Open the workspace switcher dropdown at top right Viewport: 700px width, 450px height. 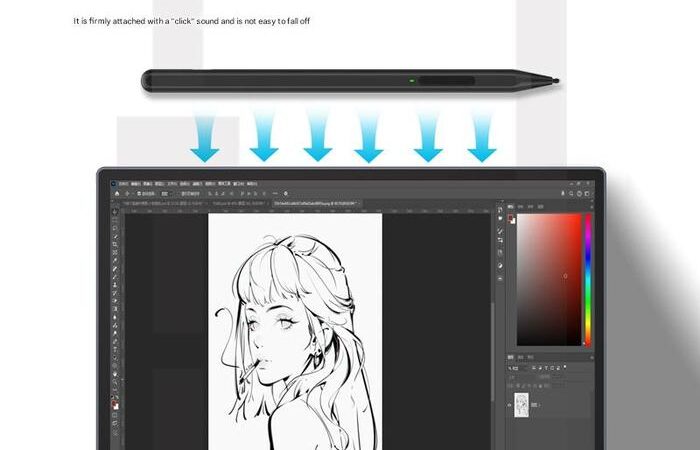point(587,193)
